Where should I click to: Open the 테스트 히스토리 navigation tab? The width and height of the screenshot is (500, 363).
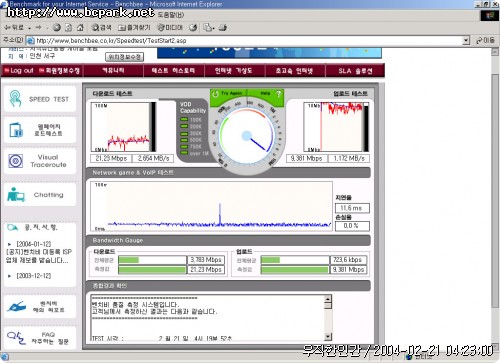coord(173,70)
